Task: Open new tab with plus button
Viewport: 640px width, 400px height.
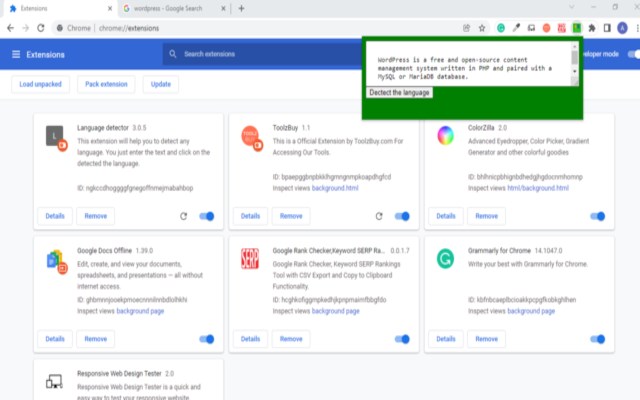Action: pos(241,8)
